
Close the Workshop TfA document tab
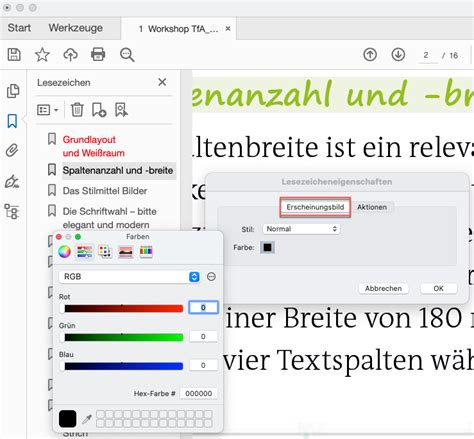pyautogui.click(x=228, y=29)
